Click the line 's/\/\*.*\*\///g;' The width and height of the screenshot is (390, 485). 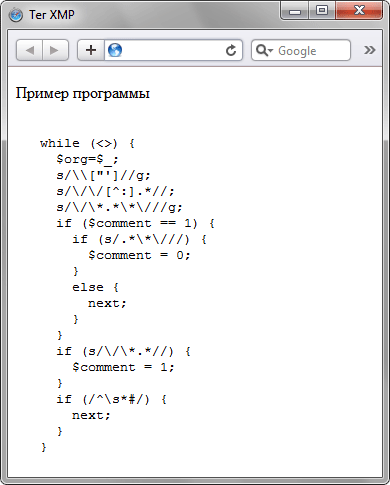[x=119, y=207]
